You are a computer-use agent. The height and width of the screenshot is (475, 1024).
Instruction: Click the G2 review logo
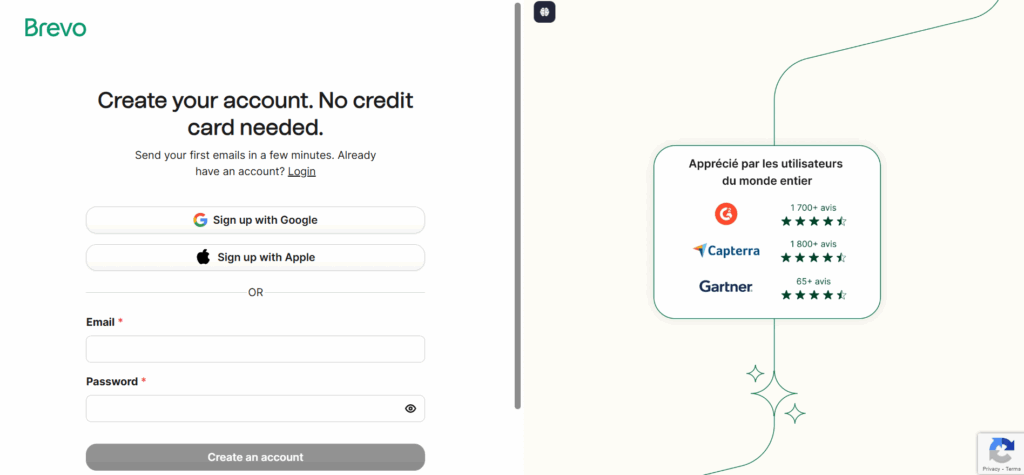pyautogui.click(x=726, y=214)
